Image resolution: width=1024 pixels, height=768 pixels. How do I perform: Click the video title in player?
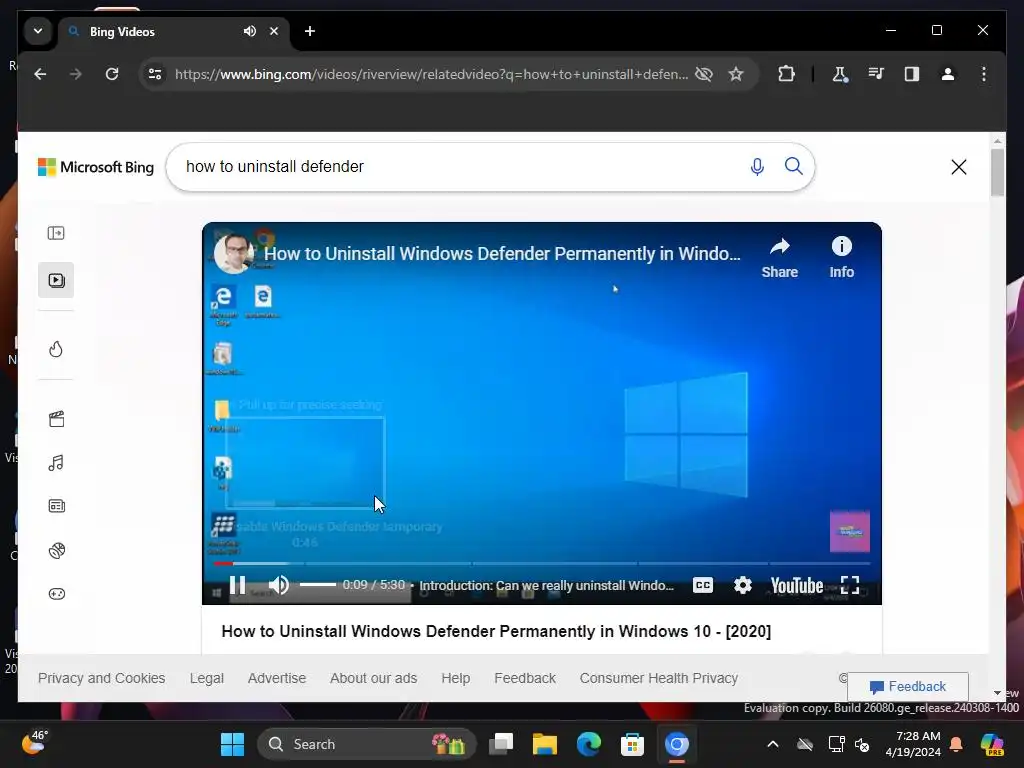click(x=502, y=253)
